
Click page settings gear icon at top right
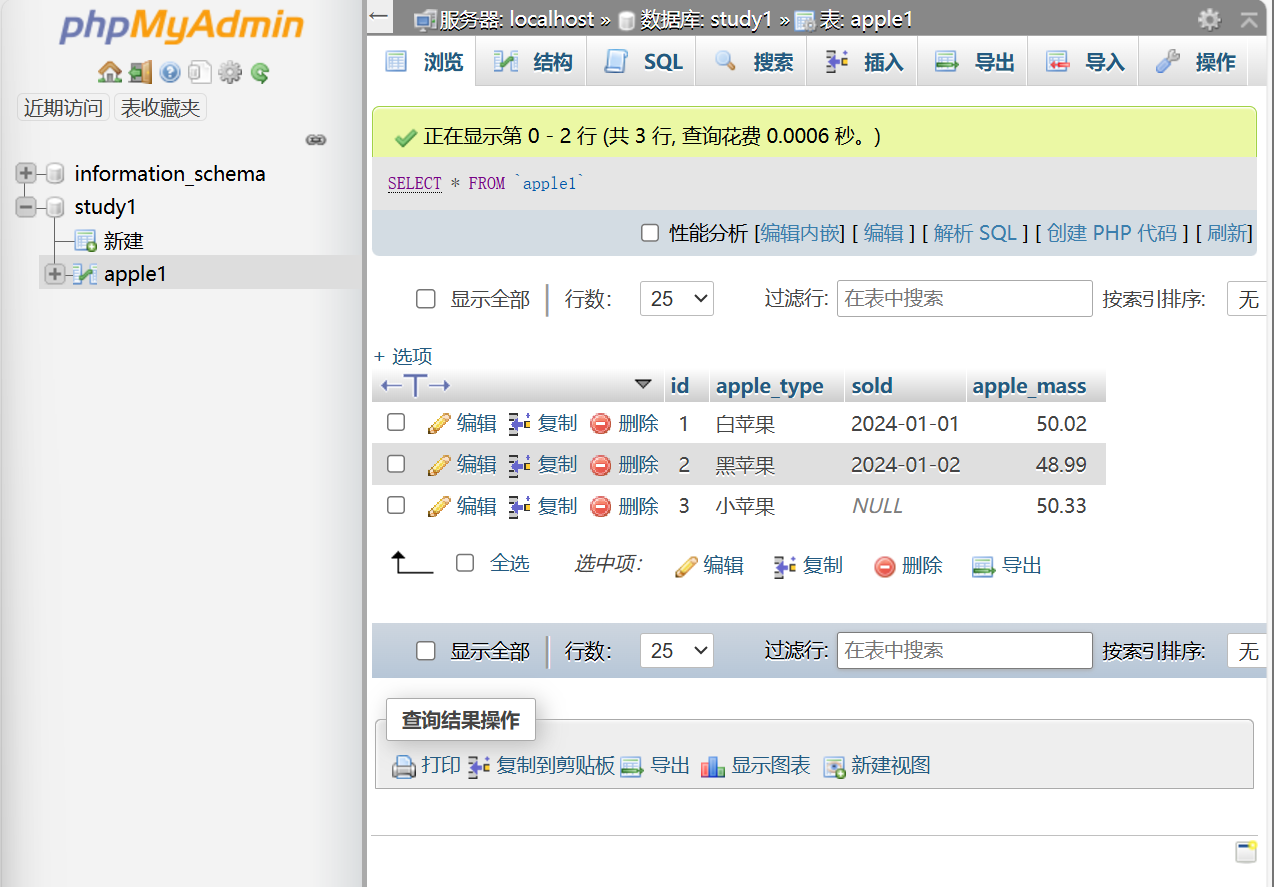coord(1209,19)
